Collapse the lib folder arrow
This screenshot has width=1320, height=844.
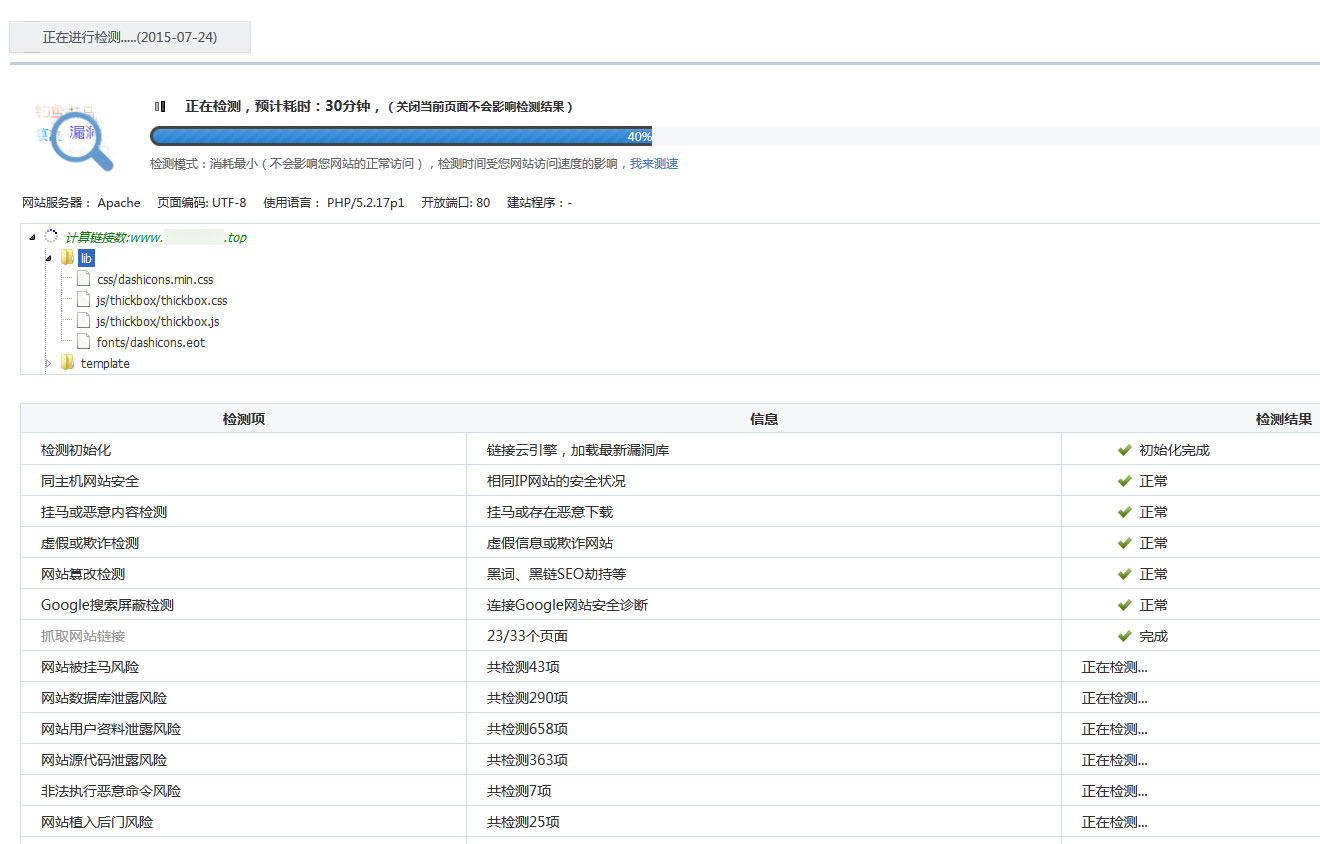(48, 259)
